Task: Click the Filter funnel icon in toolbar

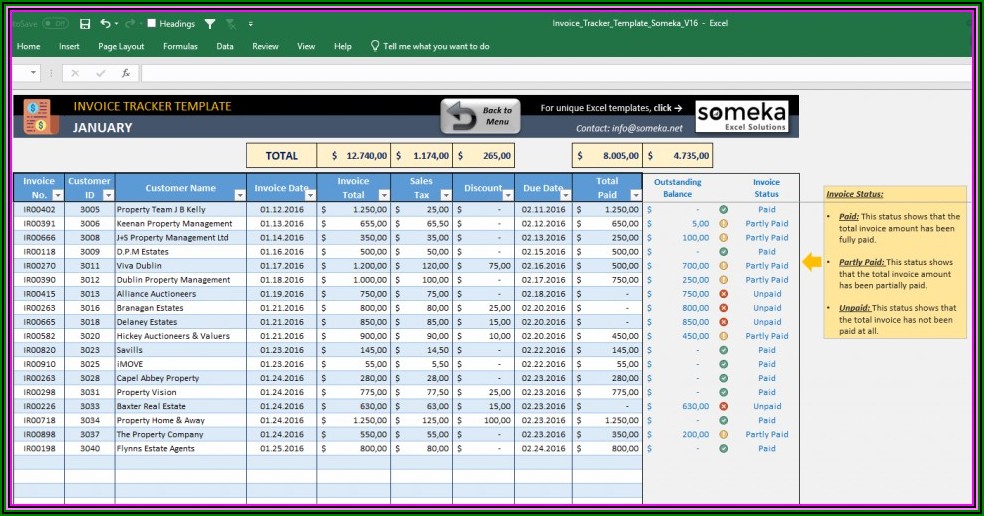Action: click(210, 23)
